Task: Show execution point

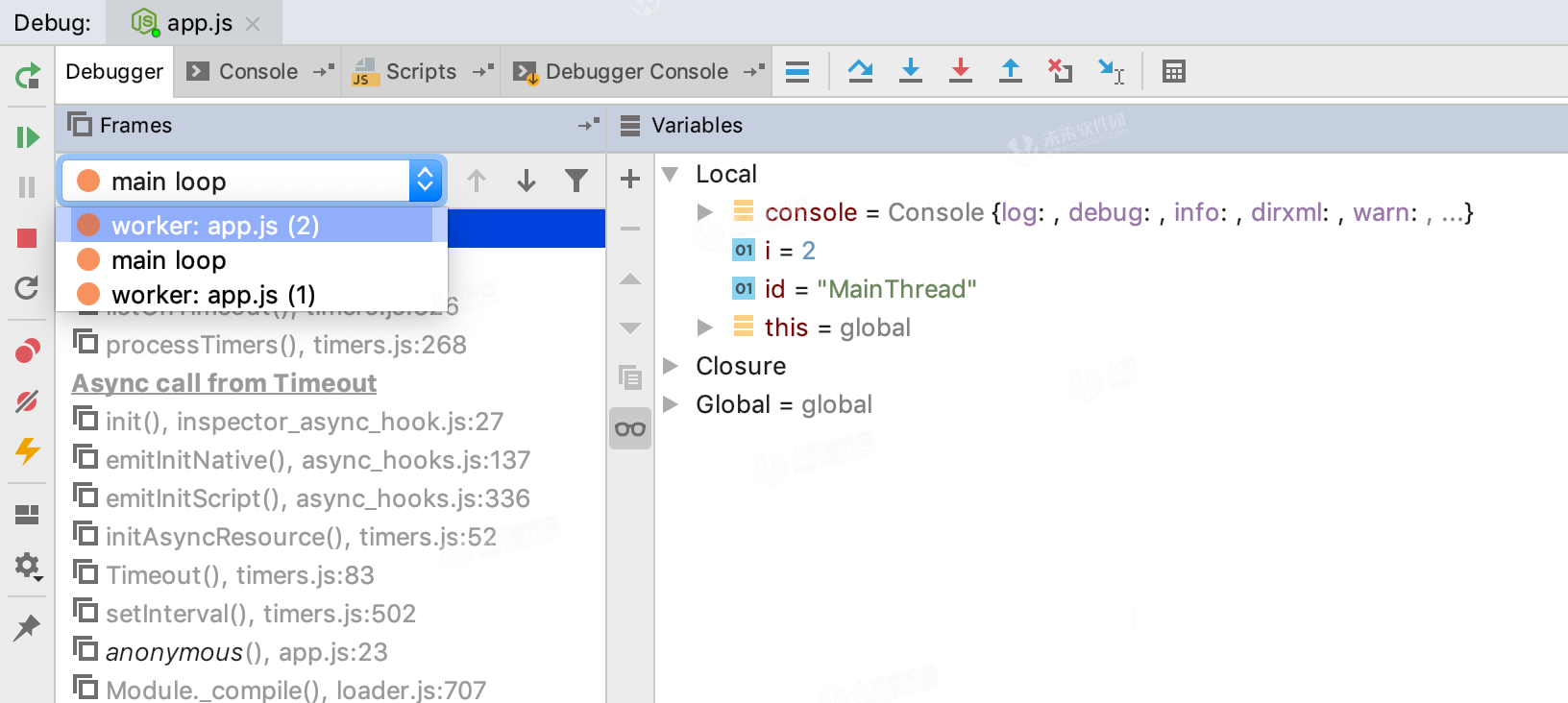Action: point(797,72)
